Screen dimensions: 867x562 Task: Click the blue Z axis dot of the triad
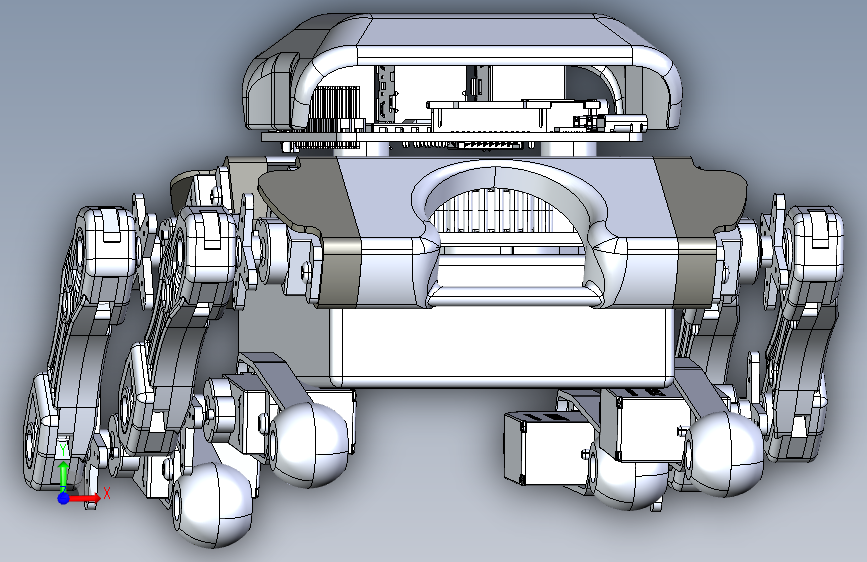point(64,498)
